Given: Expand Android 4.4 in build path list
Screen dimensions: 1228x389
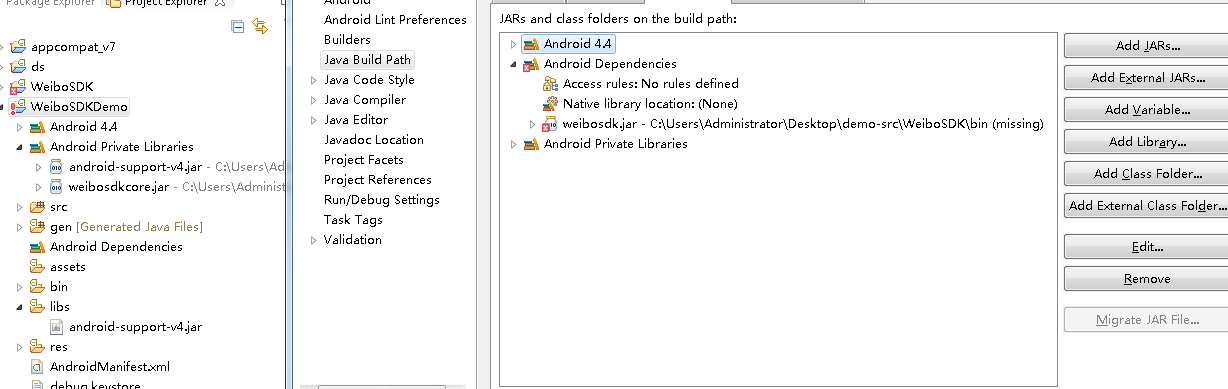Looking at the screenshot, I should click(x=514, y=44).
